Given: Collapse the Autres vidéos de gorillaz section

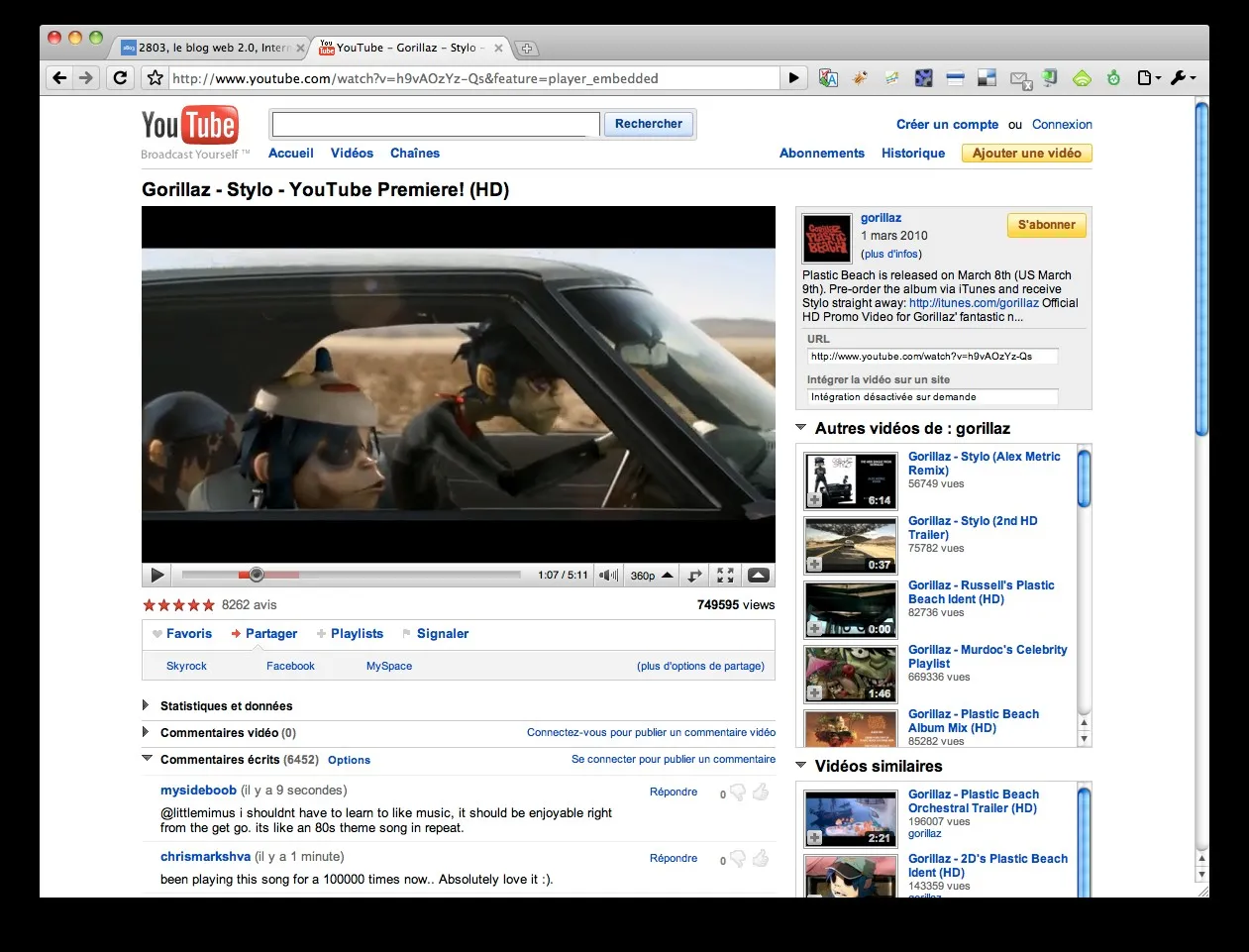Looking at the screenshot, I should pyautogui.click(x=801, y=428).
